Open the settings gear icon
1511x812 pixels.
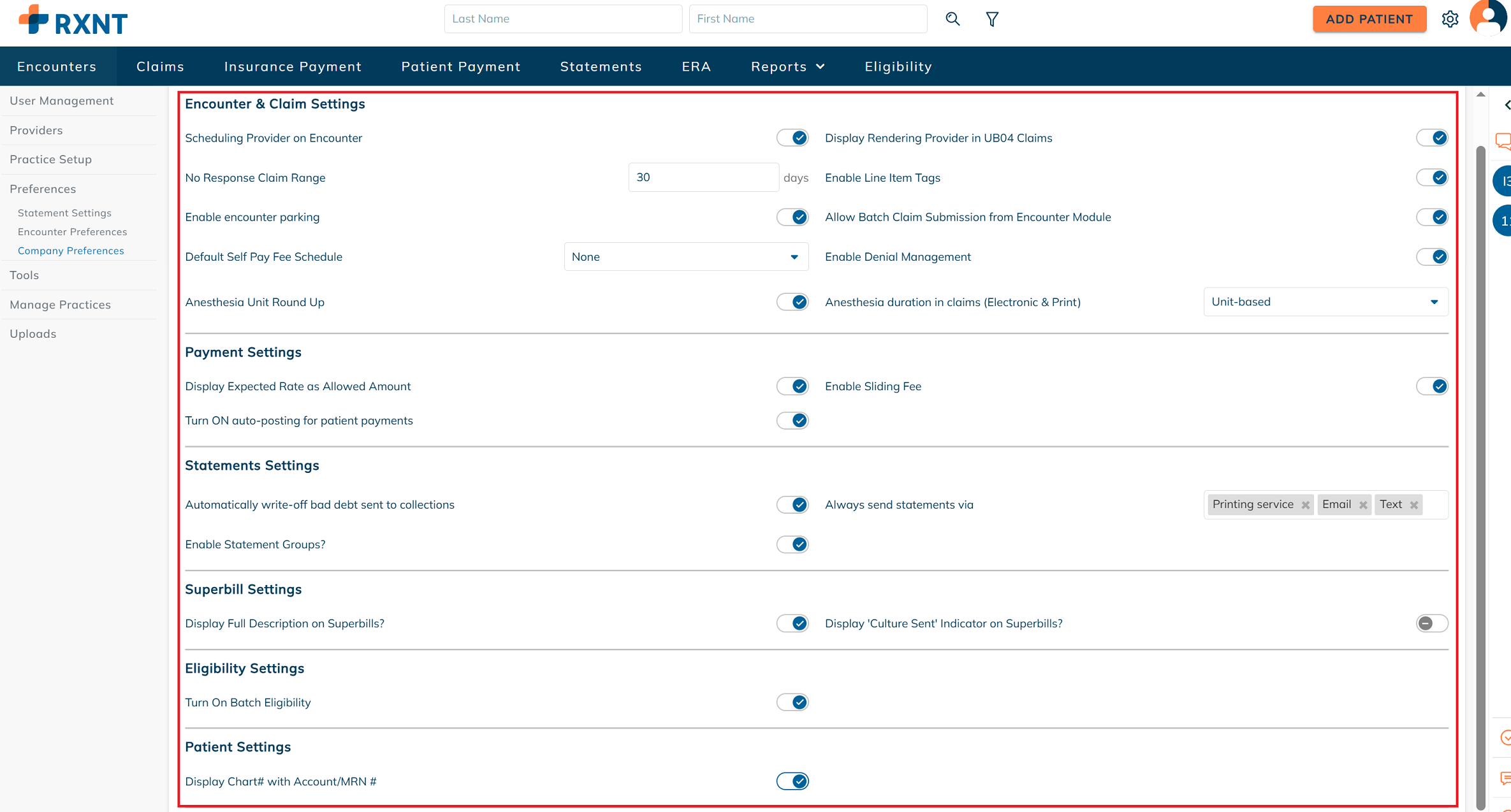1450,19
